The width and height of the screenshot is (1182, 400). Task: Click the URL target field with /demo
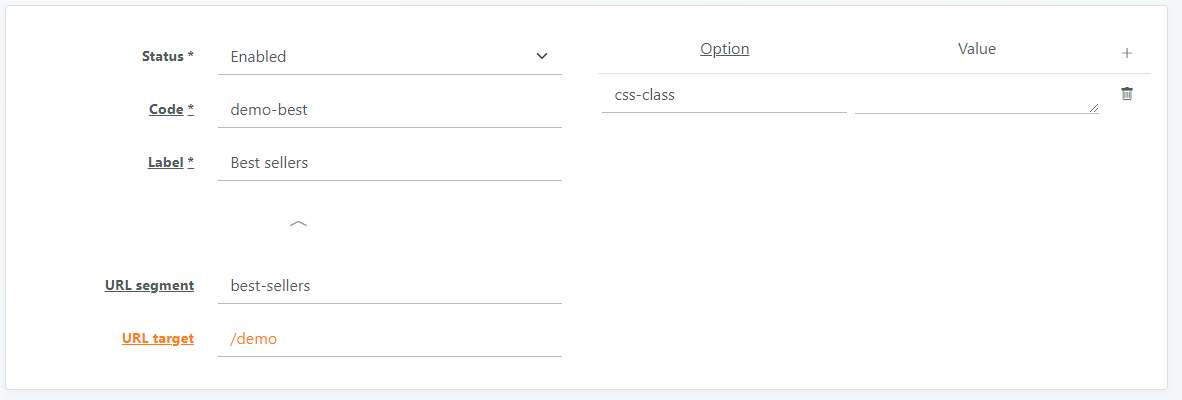tap(390, 339)
